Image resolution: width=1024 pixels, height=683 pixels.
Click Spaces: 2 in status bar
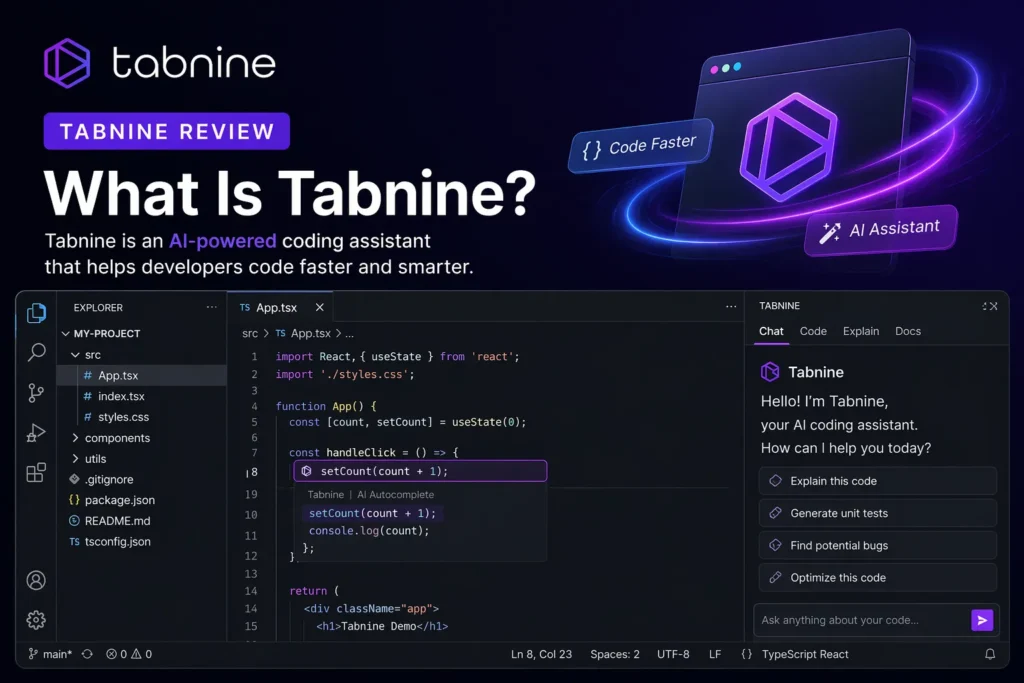click(x=615, y=654)
